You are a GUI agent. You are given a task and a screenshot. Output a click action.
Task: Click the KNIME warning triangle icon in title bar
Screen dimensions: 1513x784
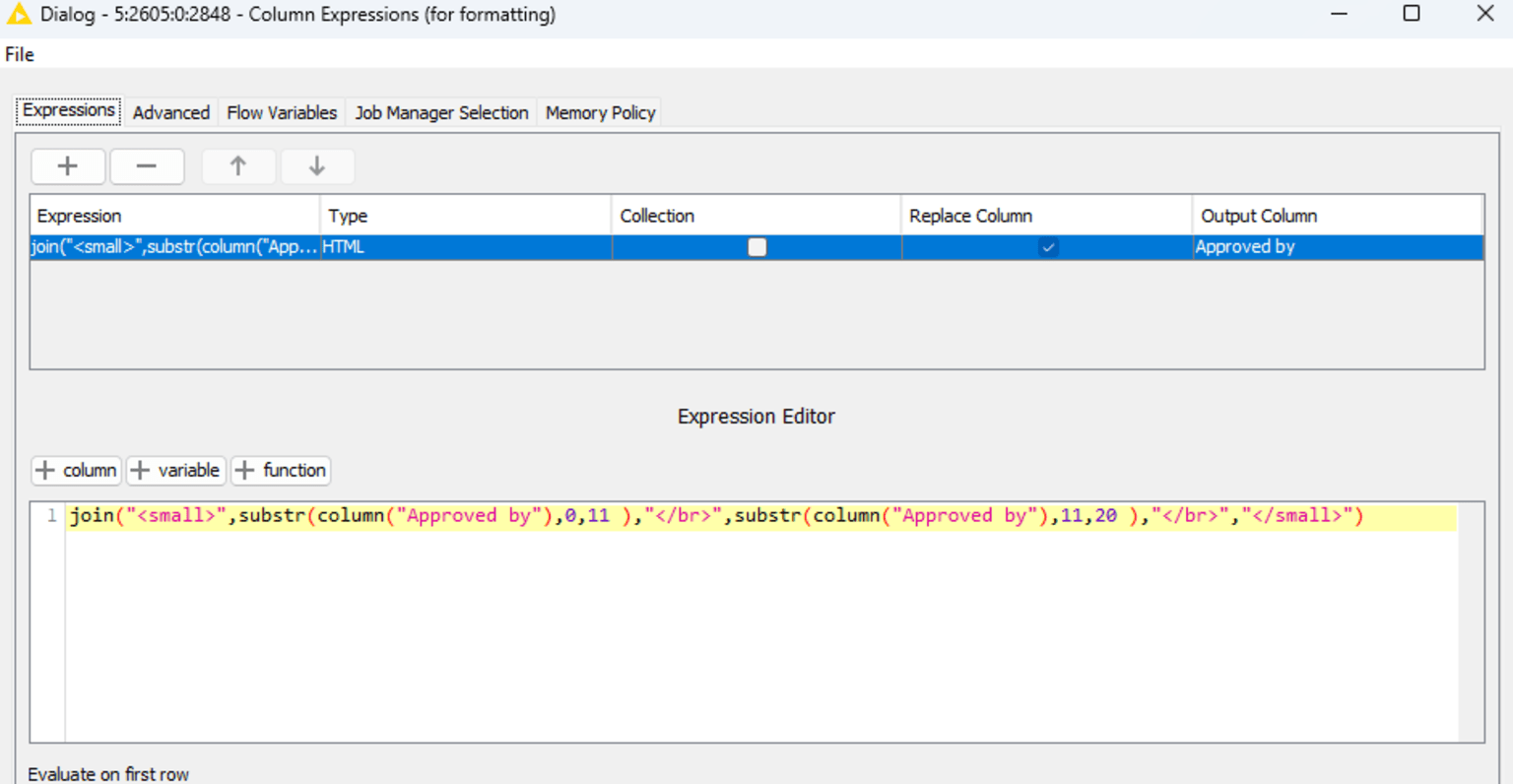(x=19, y=14)
